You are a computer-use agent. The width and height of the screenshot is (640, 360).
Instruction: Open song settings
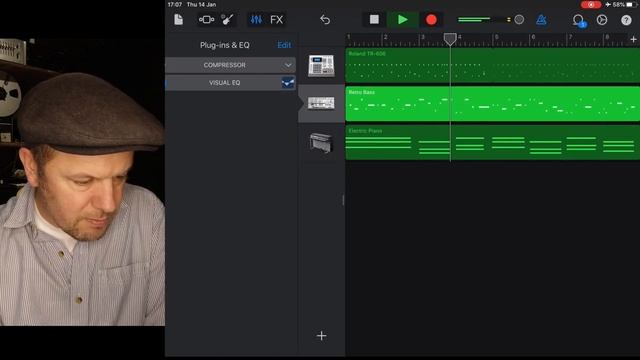click(602, 20)
